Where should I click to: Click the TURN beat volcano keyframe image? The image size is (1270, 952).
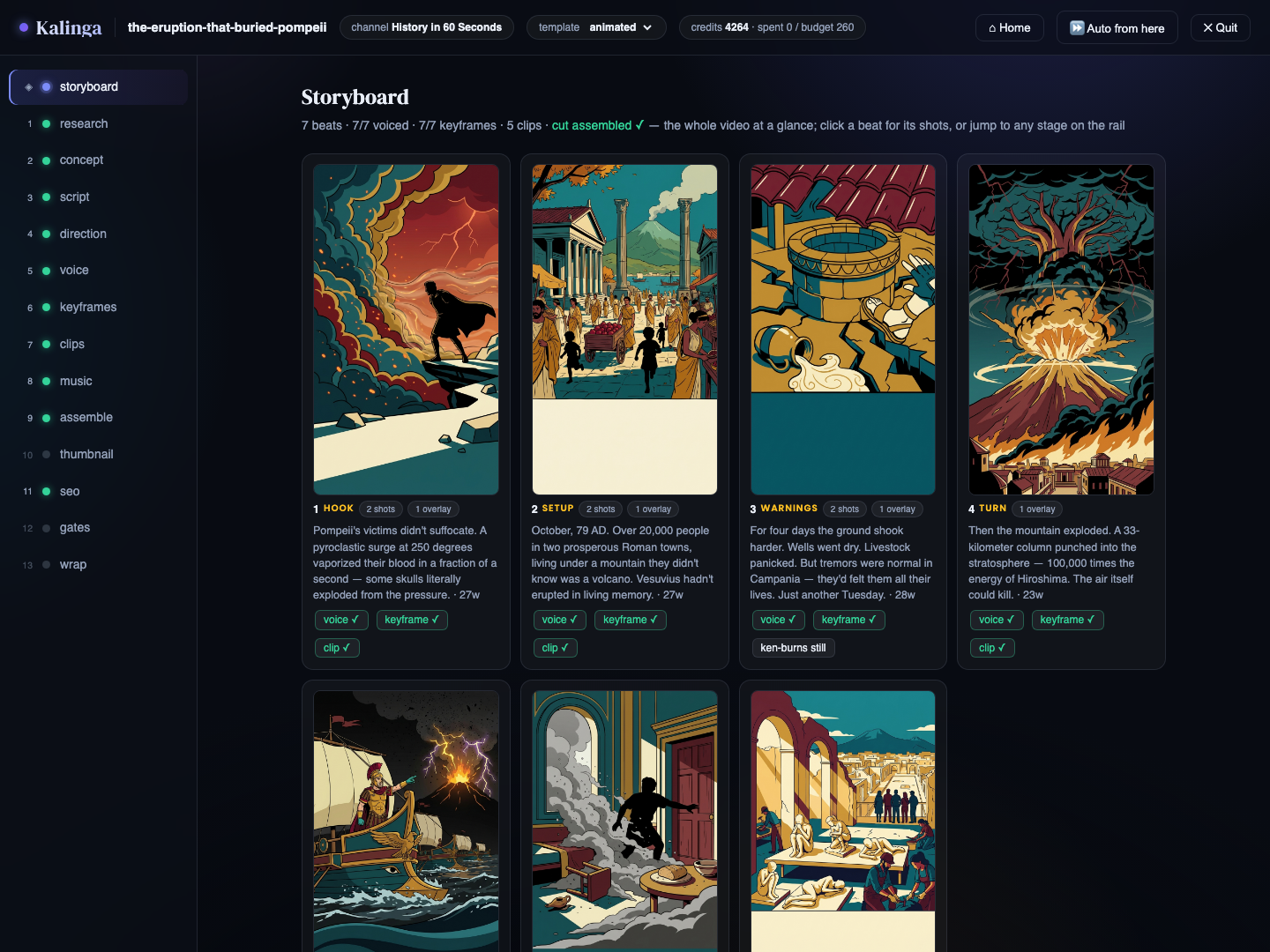[1061, 330]
